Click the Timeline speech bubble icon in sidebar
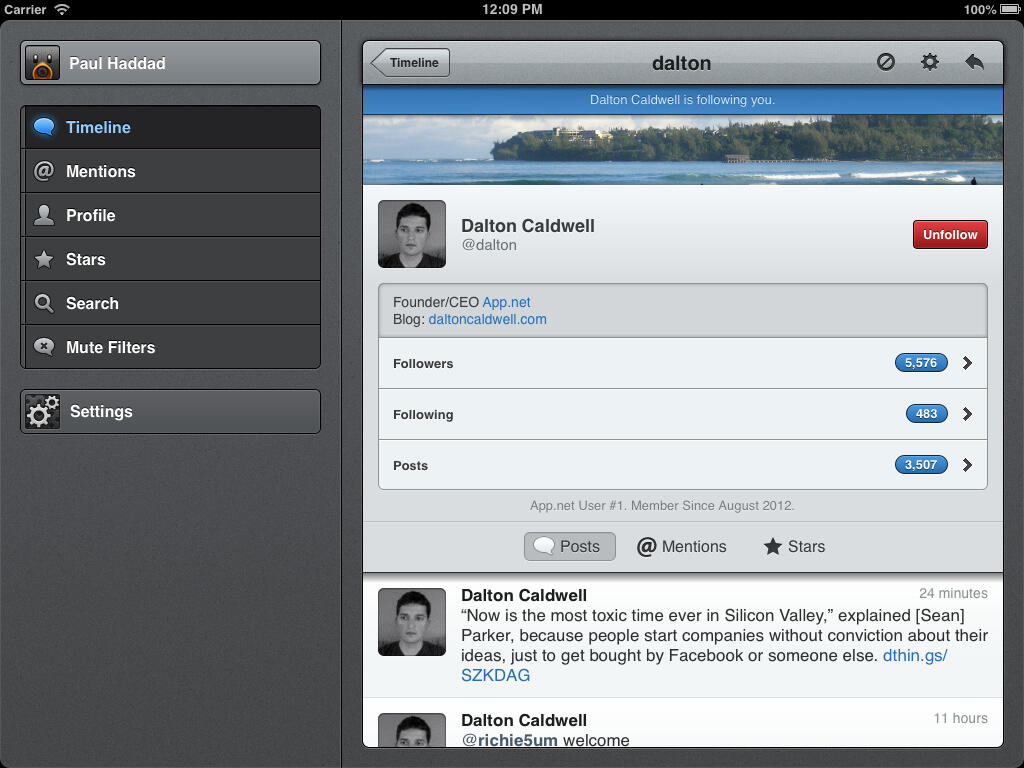This screenshot has height=768, width=1024. point(44,127)
